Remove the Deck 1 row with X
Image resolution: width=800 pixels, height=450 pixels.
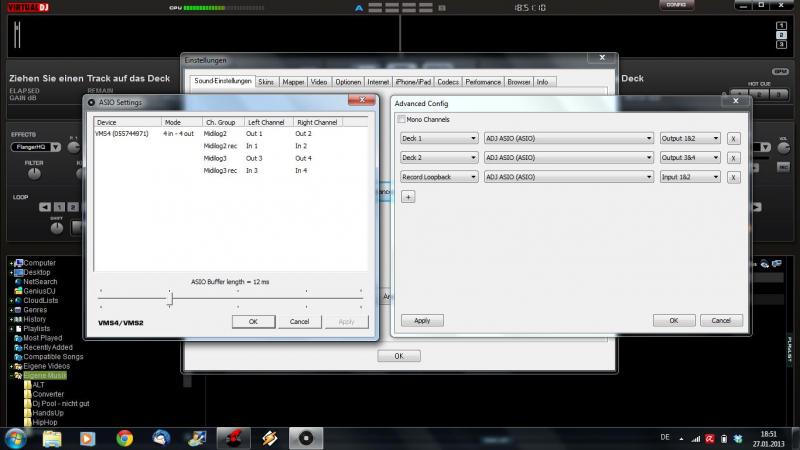[x=733, y=139]
